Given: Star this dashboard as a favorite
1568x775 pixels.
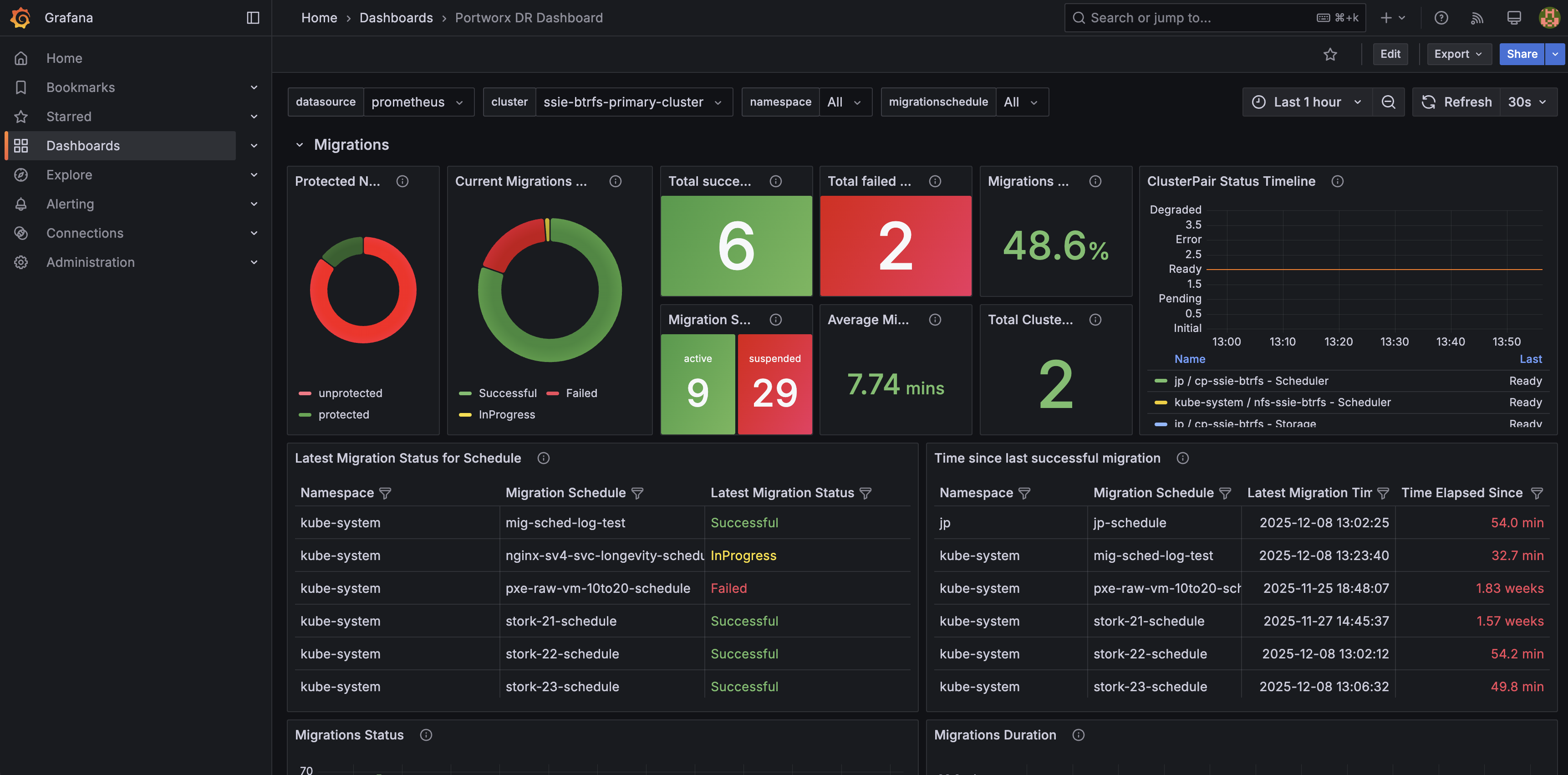Looking at the screenshot, I should point(1331,54).
